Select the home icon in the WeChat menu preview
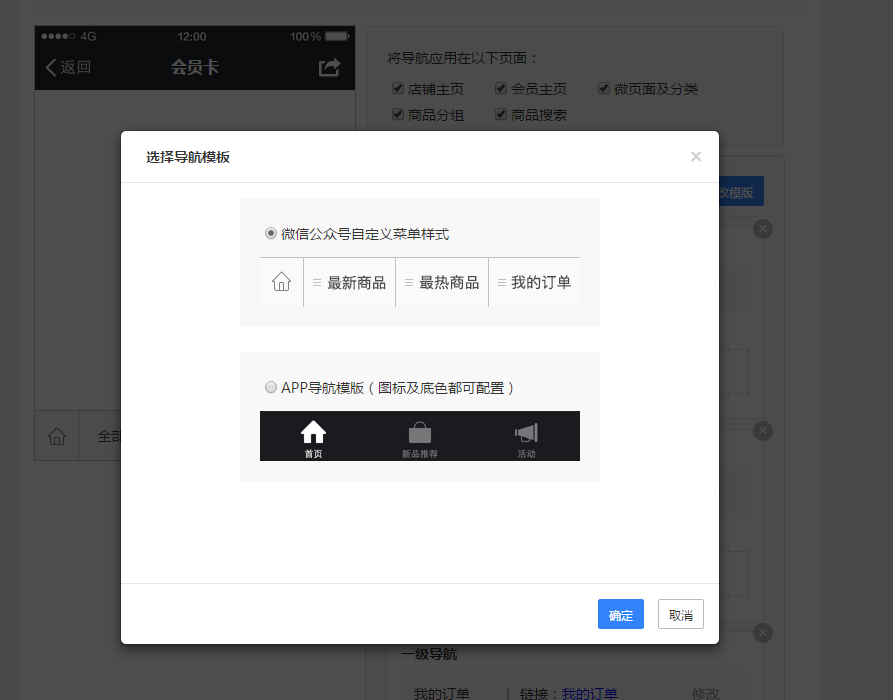Screen dimensions: 893x700 280,282
